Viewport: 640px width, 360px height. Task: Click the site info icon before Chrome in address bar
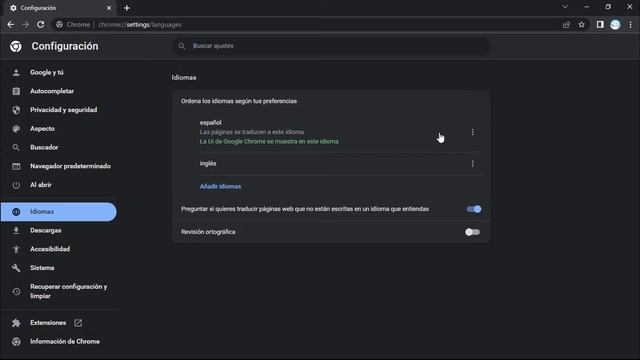[60, 24]
